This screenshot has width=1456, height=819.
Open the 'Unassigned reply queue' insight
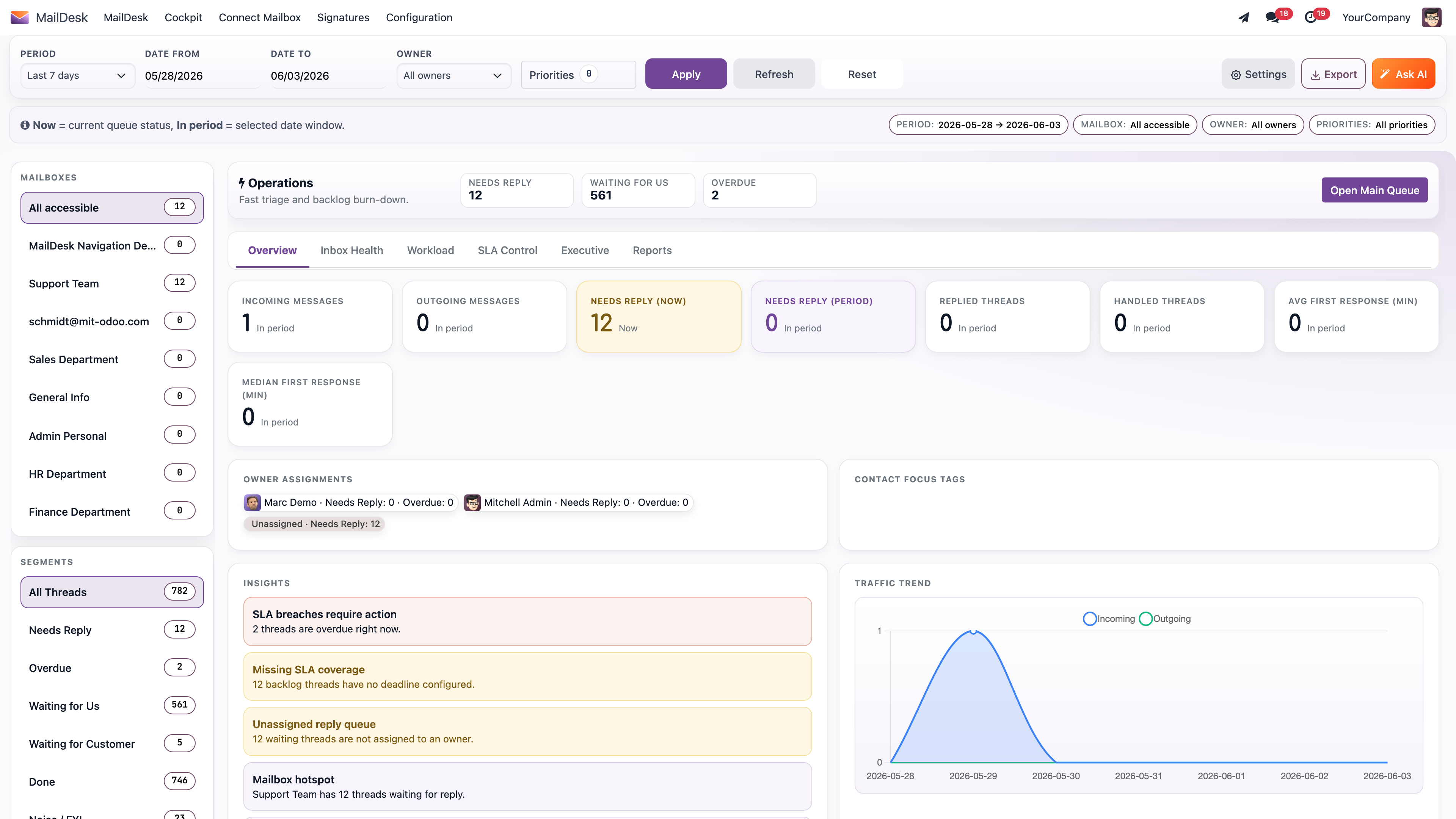(x=527, y=731)
